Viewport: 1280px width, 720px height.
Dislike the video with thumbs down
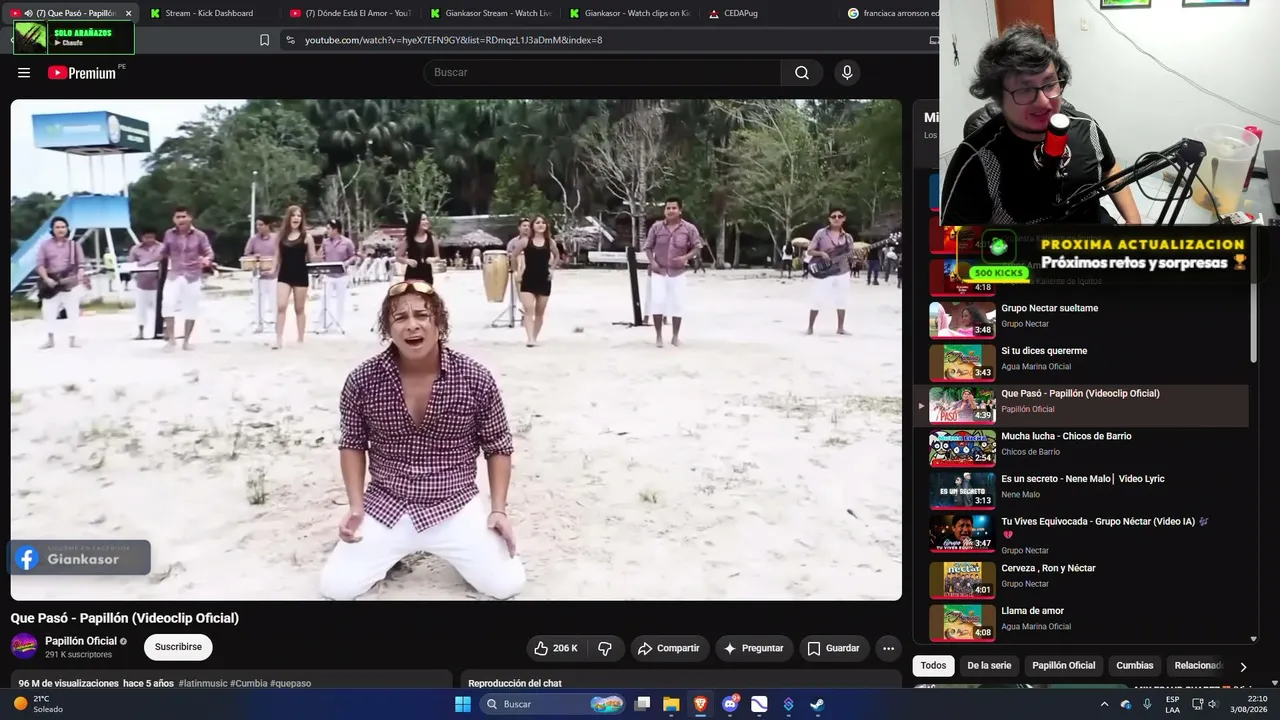coord(605,648)
